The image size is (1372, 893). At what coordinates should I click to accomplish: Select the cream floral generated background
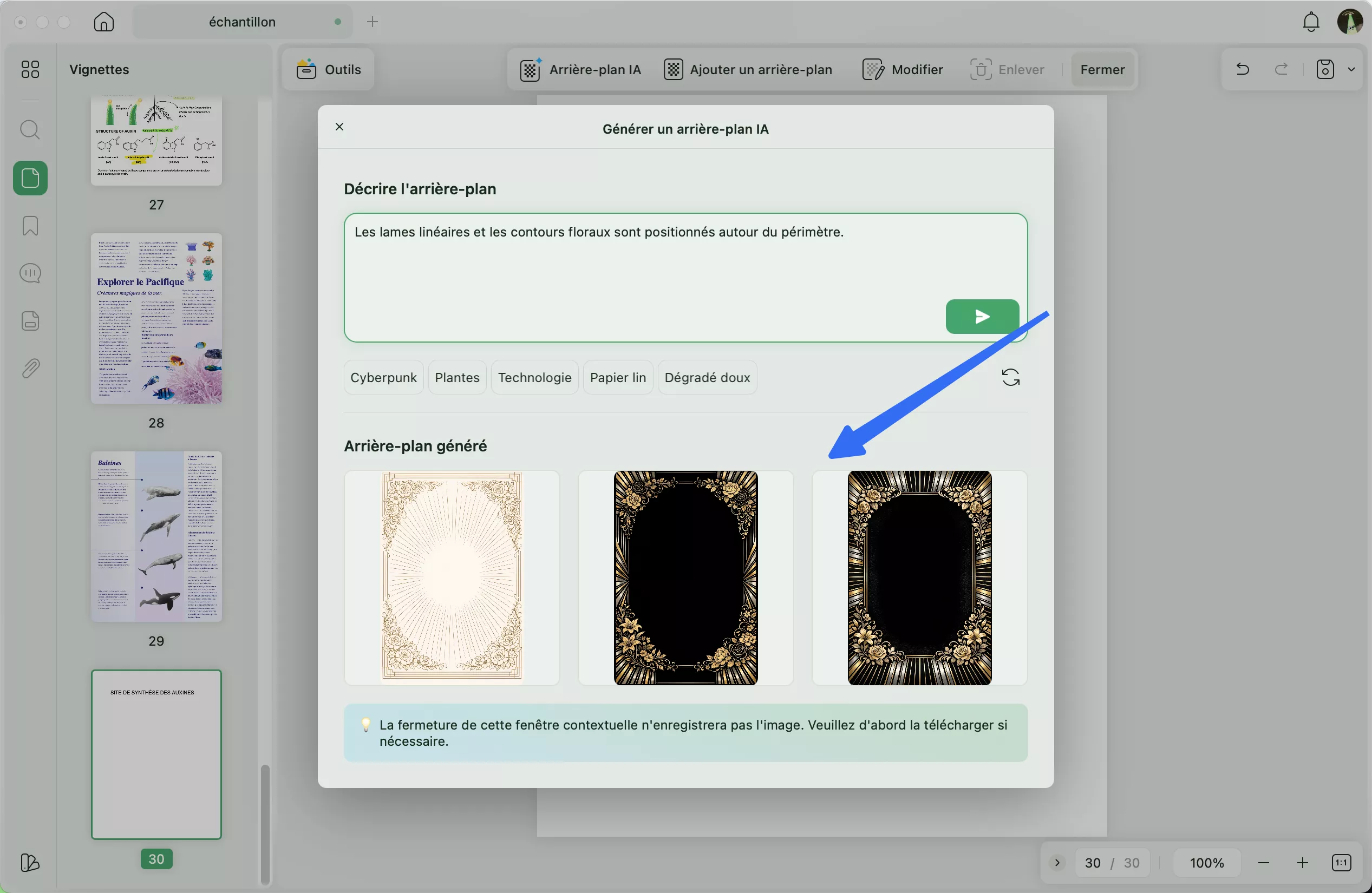point(452,577)
